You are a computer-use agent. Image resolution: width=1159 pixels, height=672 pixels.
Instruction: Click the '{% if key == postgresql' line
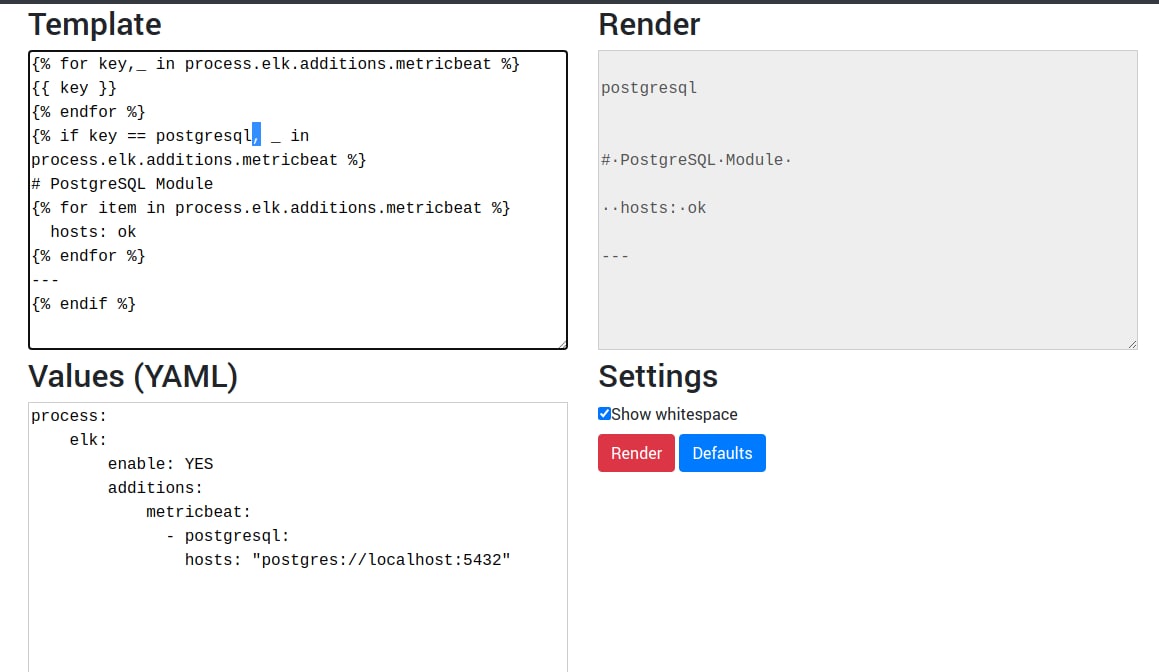click(170, 136)
